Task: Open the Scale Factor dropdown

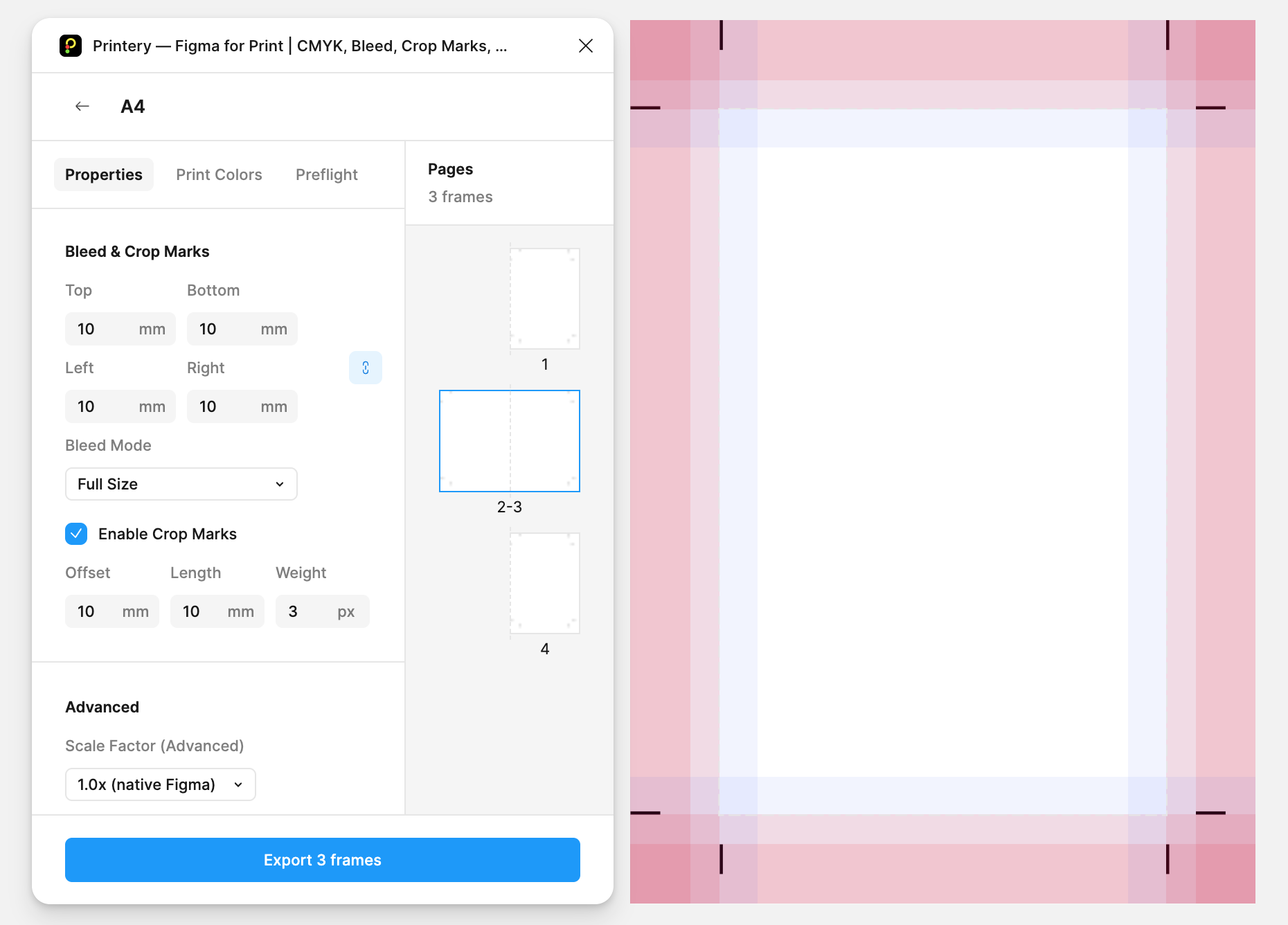Action: (x=160, y=784)
